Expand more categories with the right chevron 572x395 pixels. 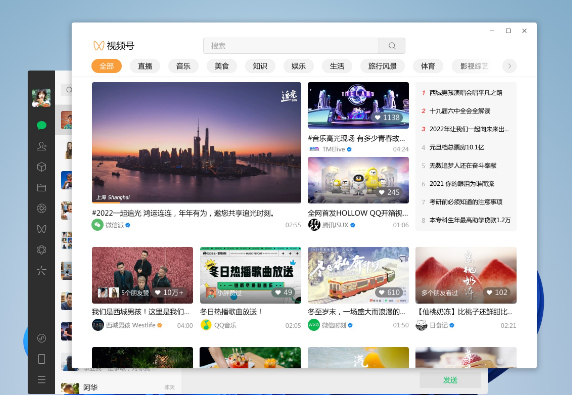pyautogui.click(x=509, y=66)
